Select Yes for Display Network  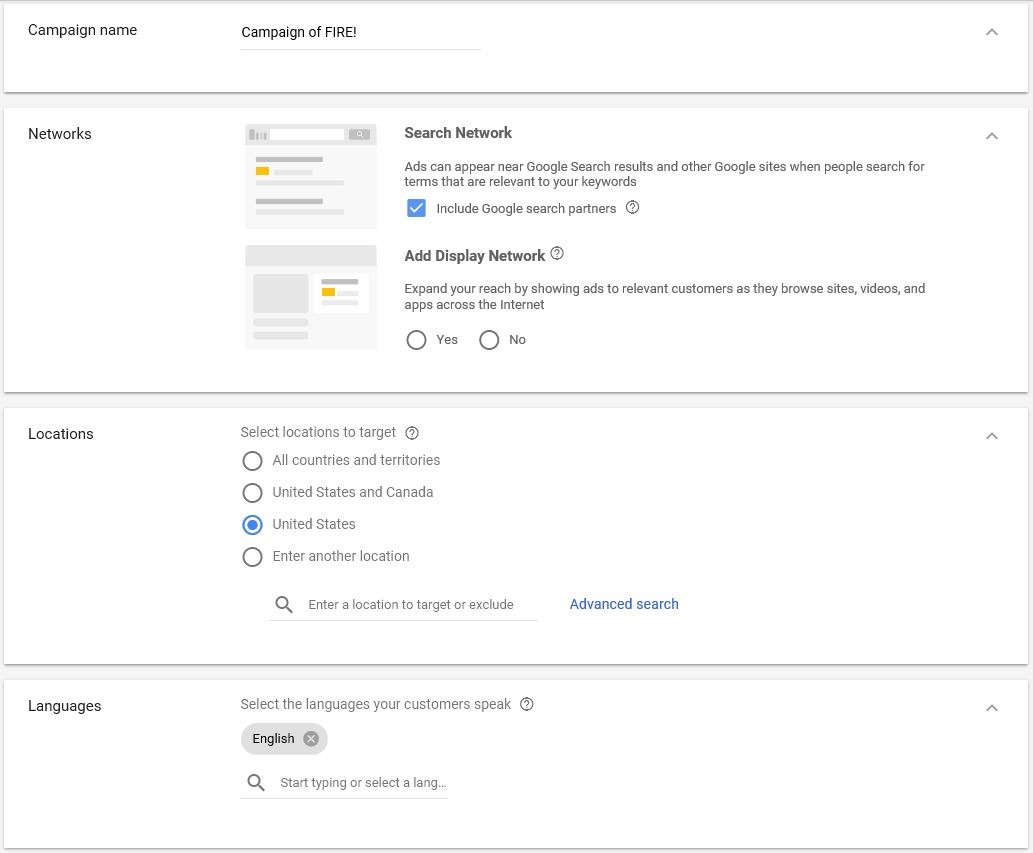click(x=416, y=340)
